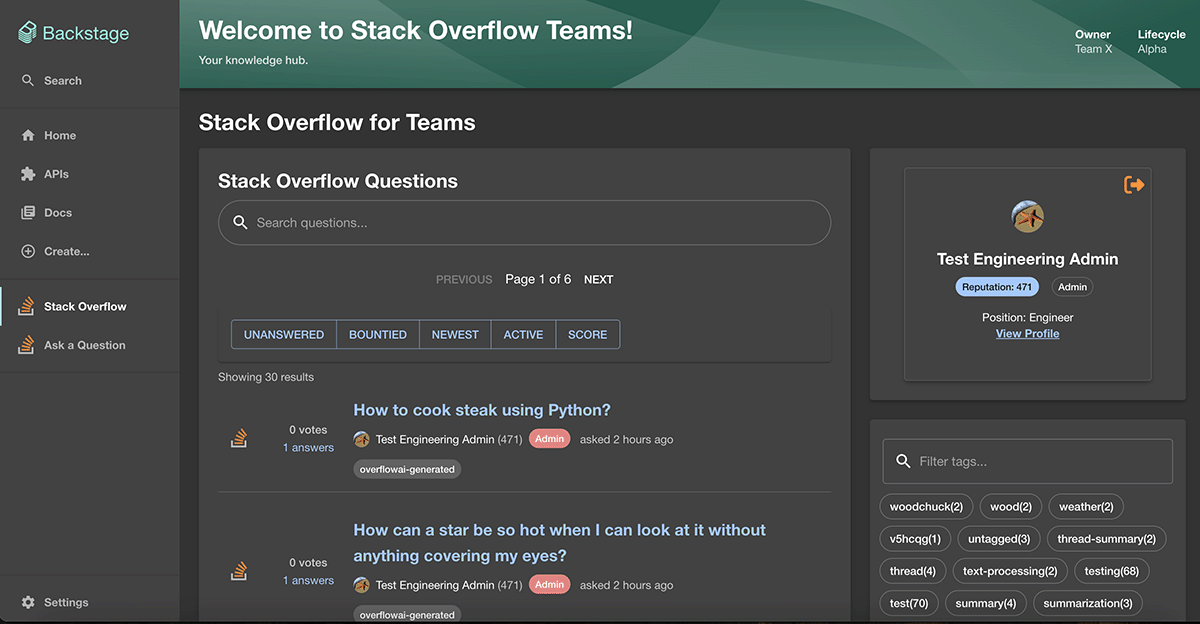Image resolution: width=1200 pixels, height=624 pixels.
Task: Open Search from the sidebar
Action: (x=62, y=81)
